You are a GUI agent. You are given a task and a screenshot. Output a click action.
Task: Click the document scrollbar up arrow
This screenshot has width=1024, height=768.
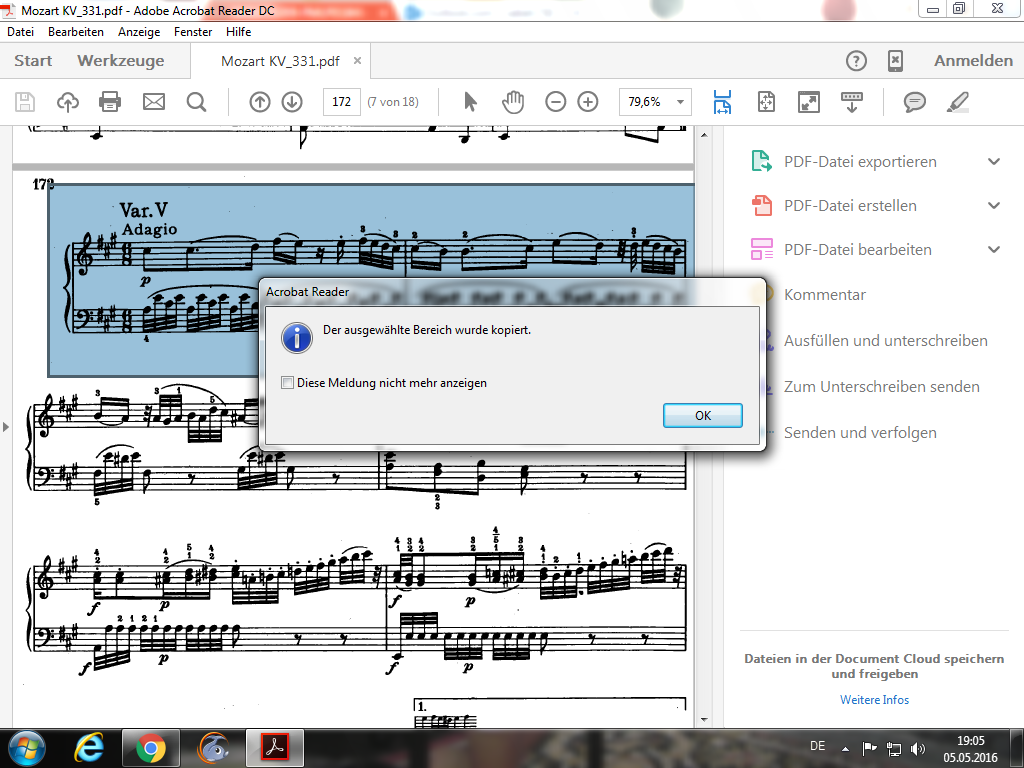tap(704, 135)
